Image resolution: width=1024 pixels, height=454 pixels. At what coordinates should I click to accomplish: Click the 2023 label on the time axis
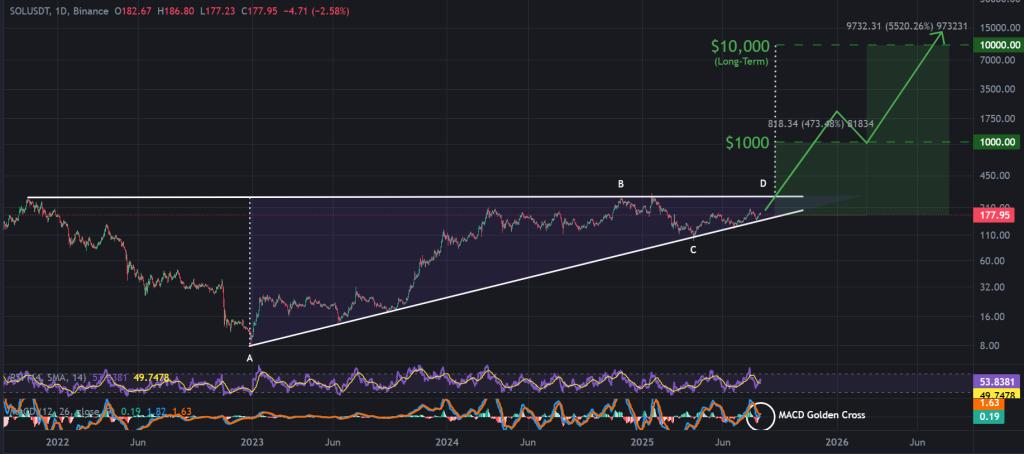point(250,440)
